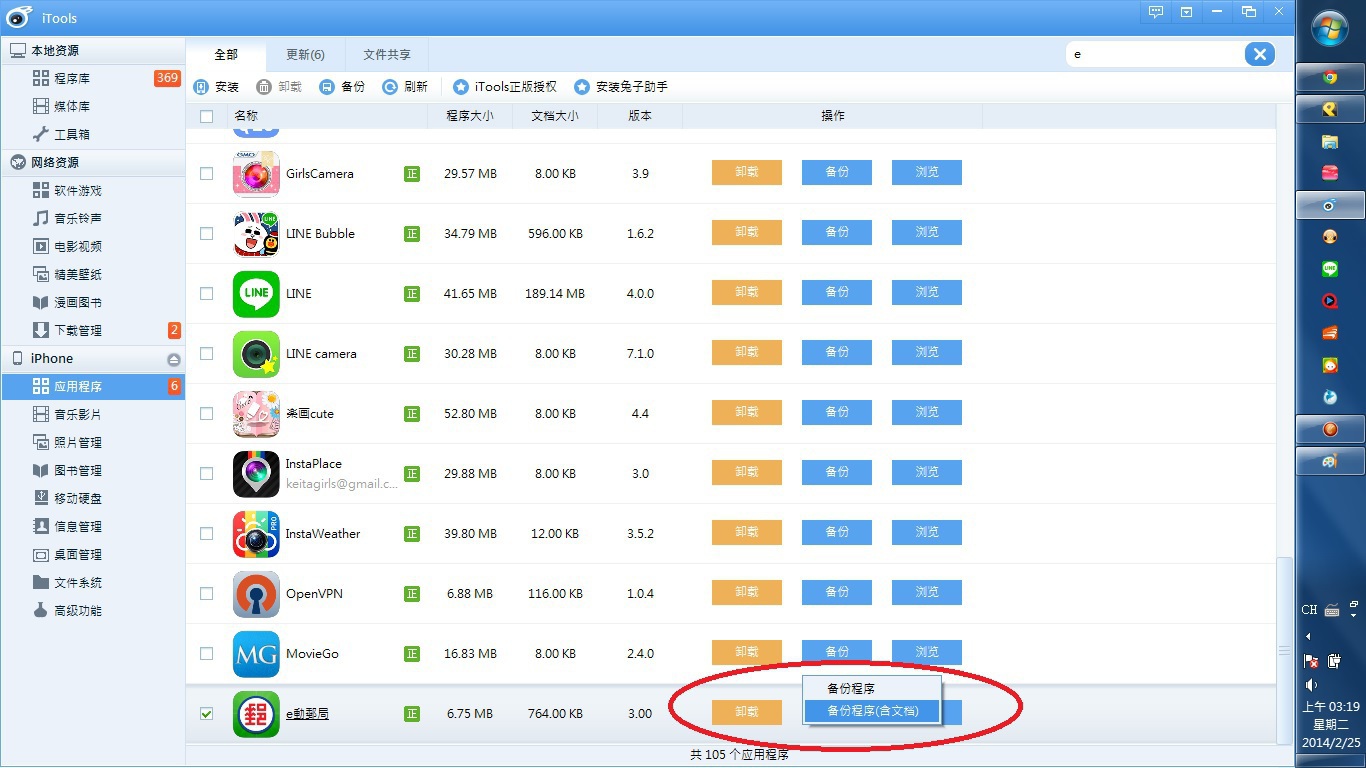Sort by 版本 column header
This screenshot has height=768, width=1366.
tap(640, 116)
